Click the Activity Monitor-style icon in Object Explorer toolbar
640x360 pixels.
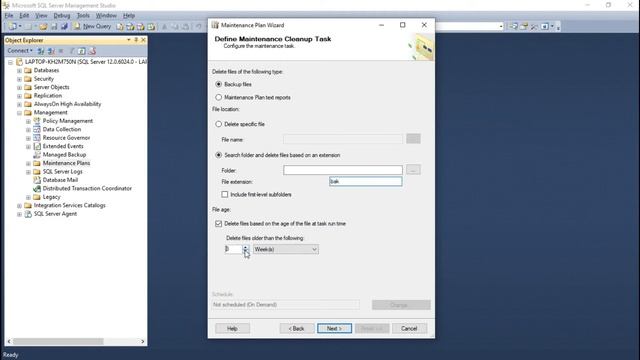pyautogui.click(x=92, y=51)
